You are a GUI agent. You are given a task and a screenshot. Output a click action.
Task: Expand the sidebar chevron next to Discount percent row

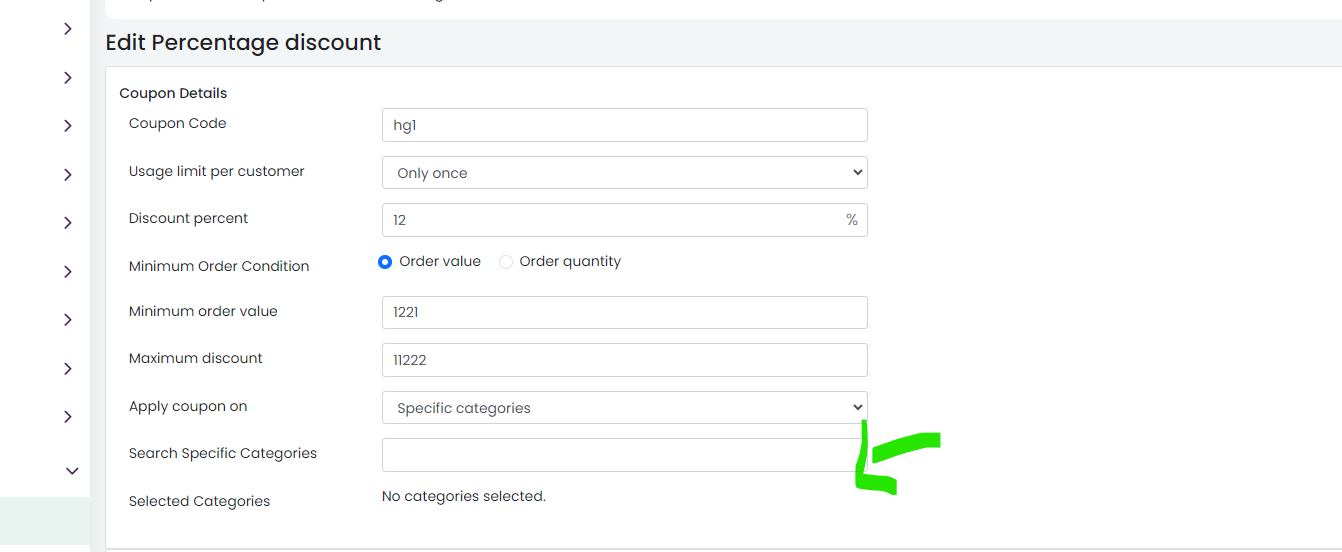coord(68,223)
